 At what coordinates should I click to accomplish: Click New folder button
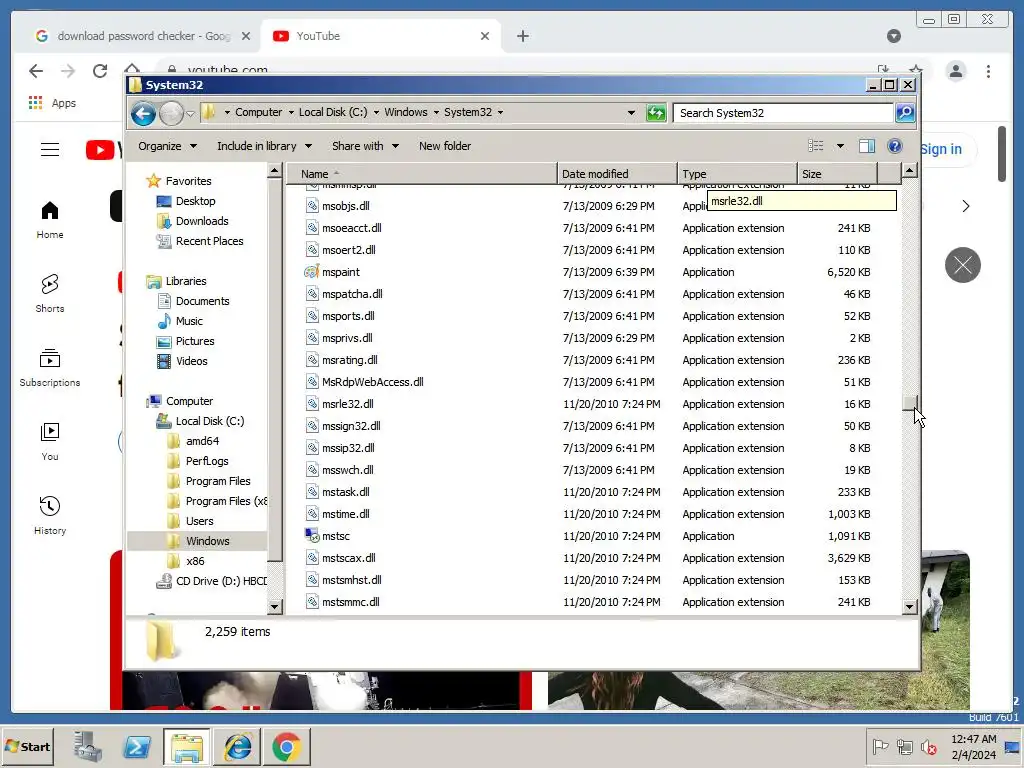click(x=445, y=146)
